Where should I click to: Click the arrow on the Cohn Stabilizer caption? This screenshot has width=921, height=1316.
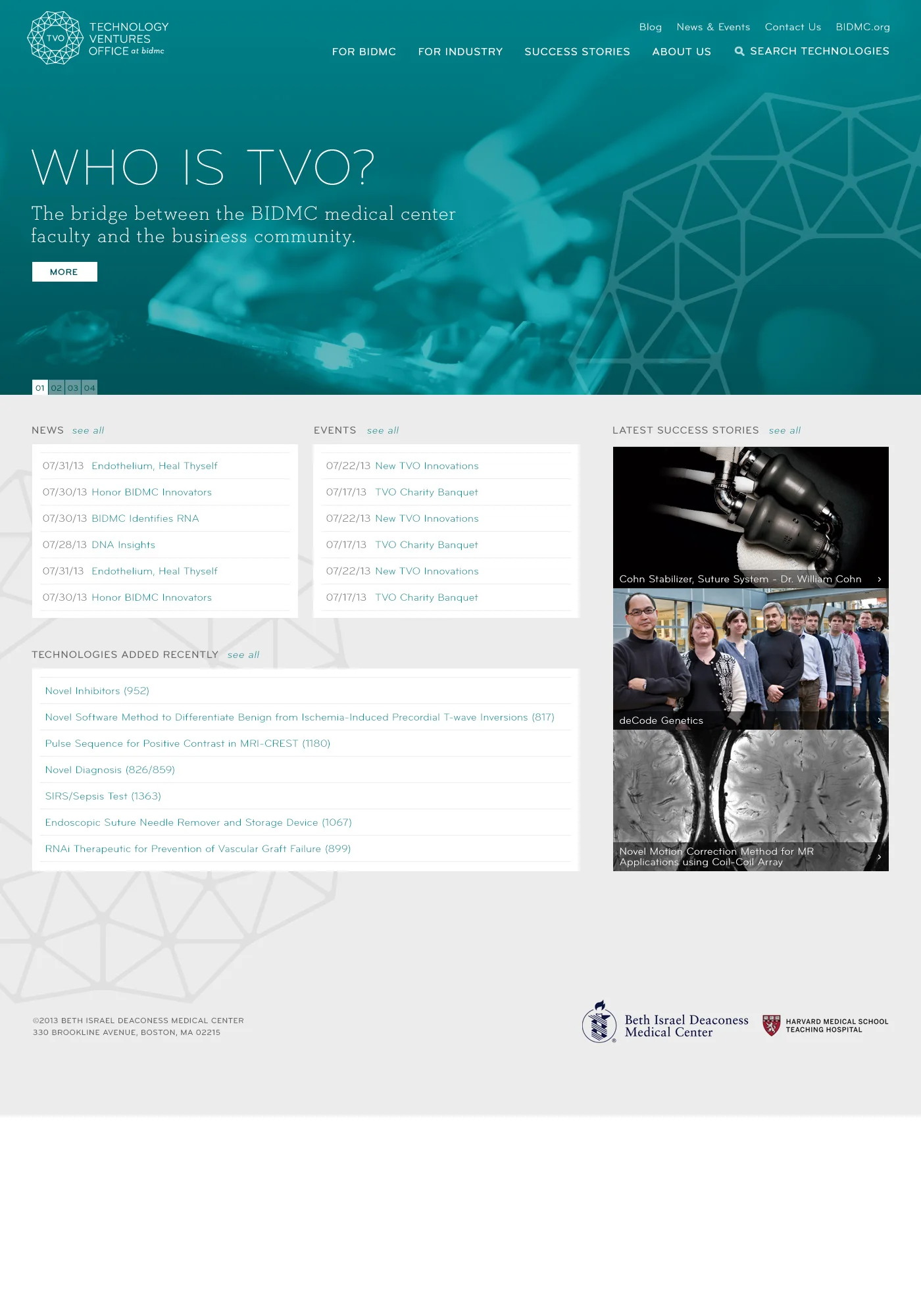tap(879, 579)
